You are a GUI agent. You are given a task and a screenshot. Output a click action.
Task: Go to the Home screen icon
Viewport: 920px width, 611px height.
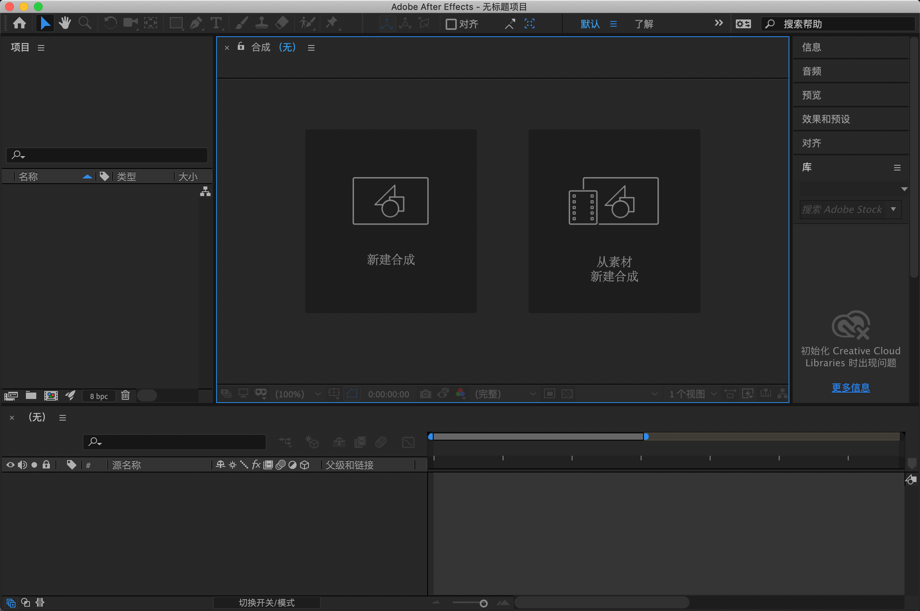tap(19, 23)
